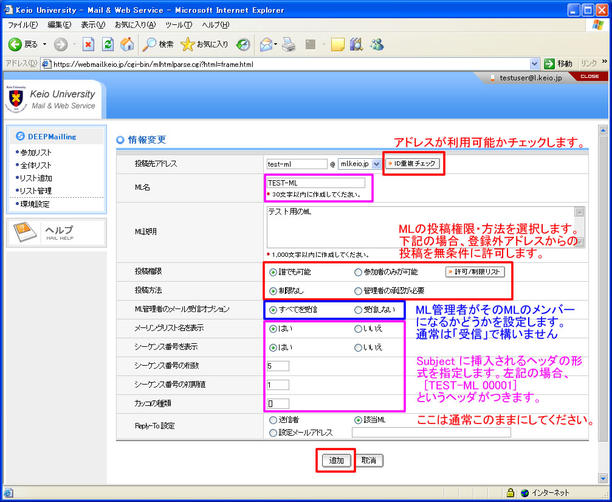
Task: Click the 追加 button
Action: point(337,461)
